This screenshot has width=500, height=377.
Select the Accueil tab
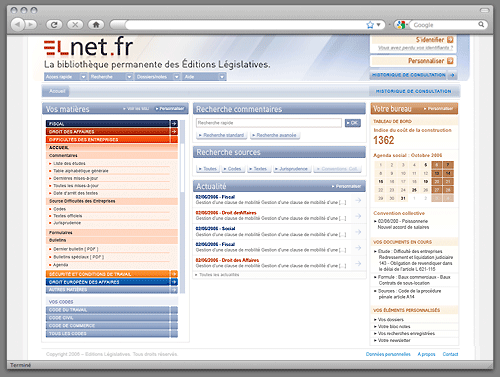click(56, 91)
